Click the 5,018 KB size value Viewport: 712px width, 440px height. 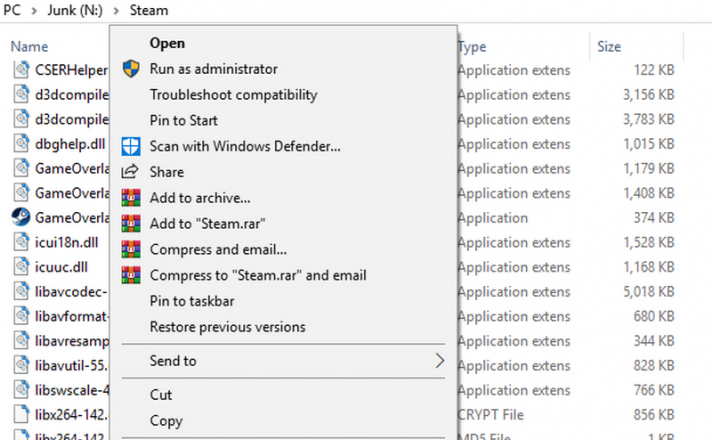pos(648,292)
